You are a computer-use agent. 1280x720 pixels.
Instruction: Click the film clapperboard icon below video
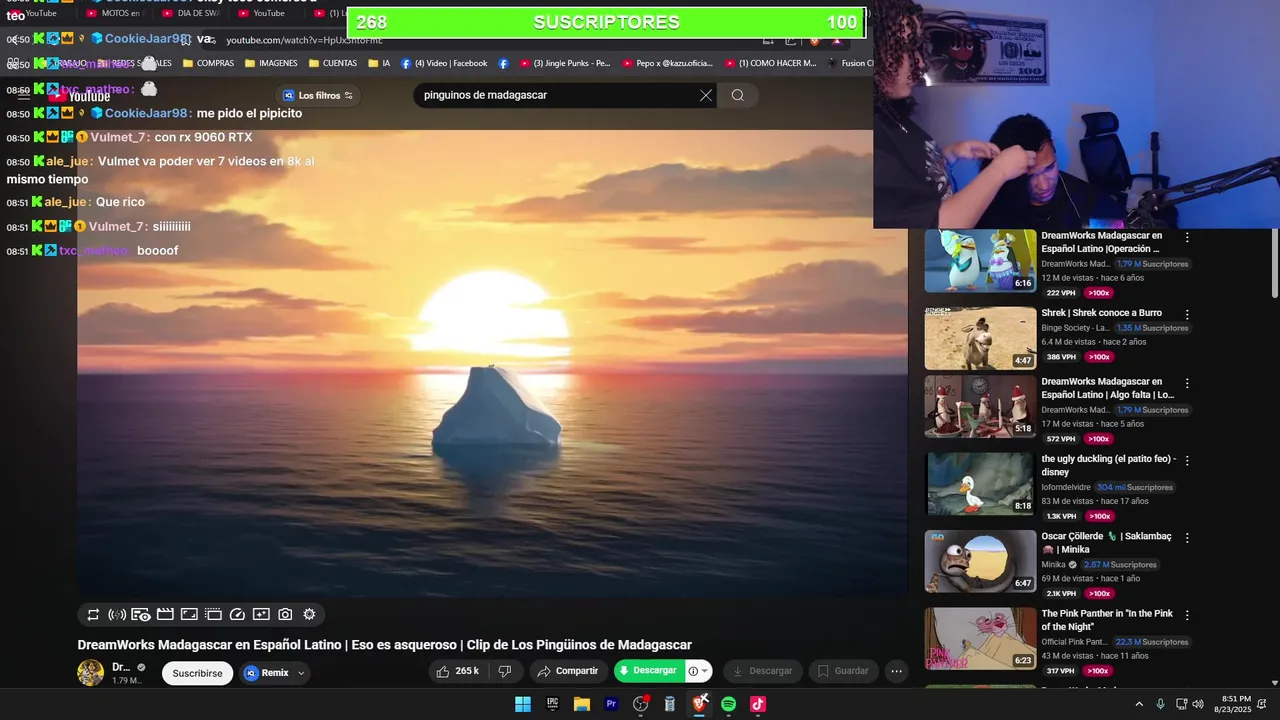click(x=165, y=615)
